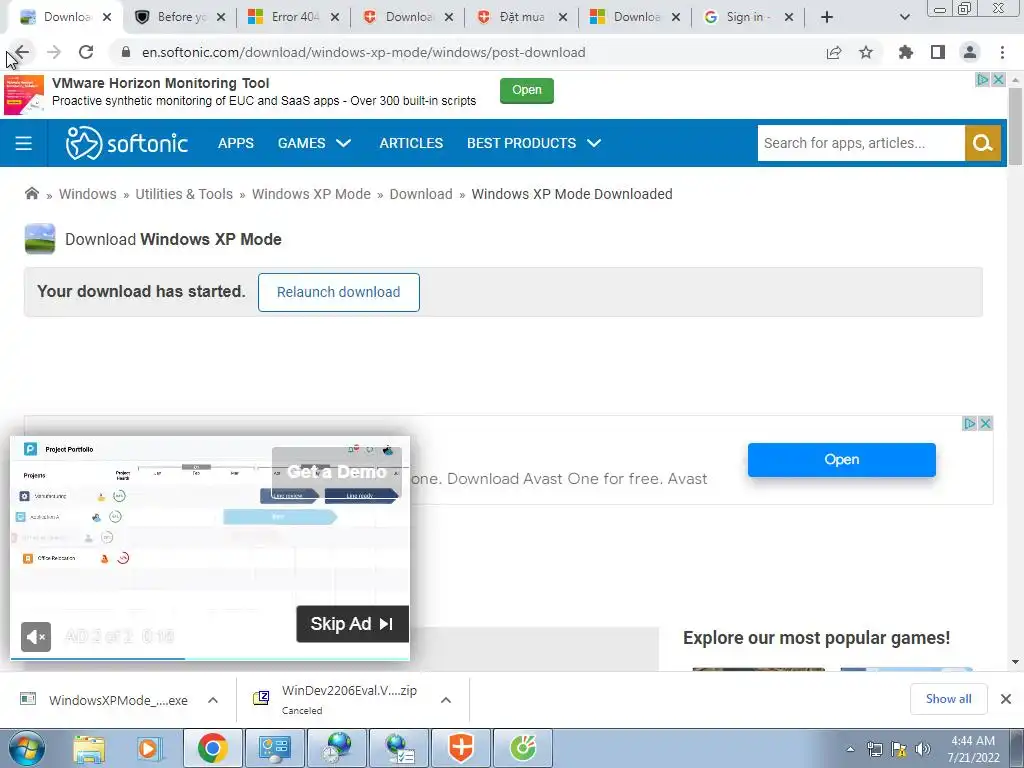Click the Softonic logo

point(127,143)
